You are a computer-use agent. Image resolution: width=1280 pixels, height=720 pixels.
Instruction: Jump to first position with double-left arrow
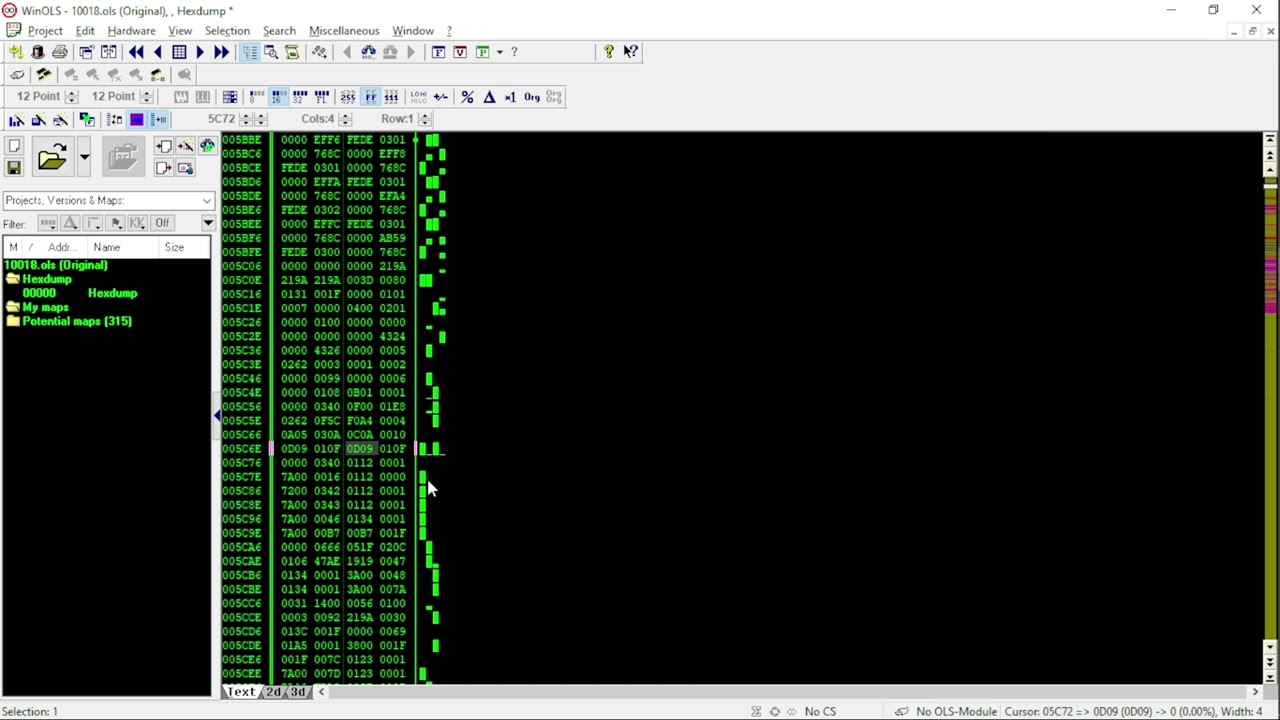[x=136, y=52]
